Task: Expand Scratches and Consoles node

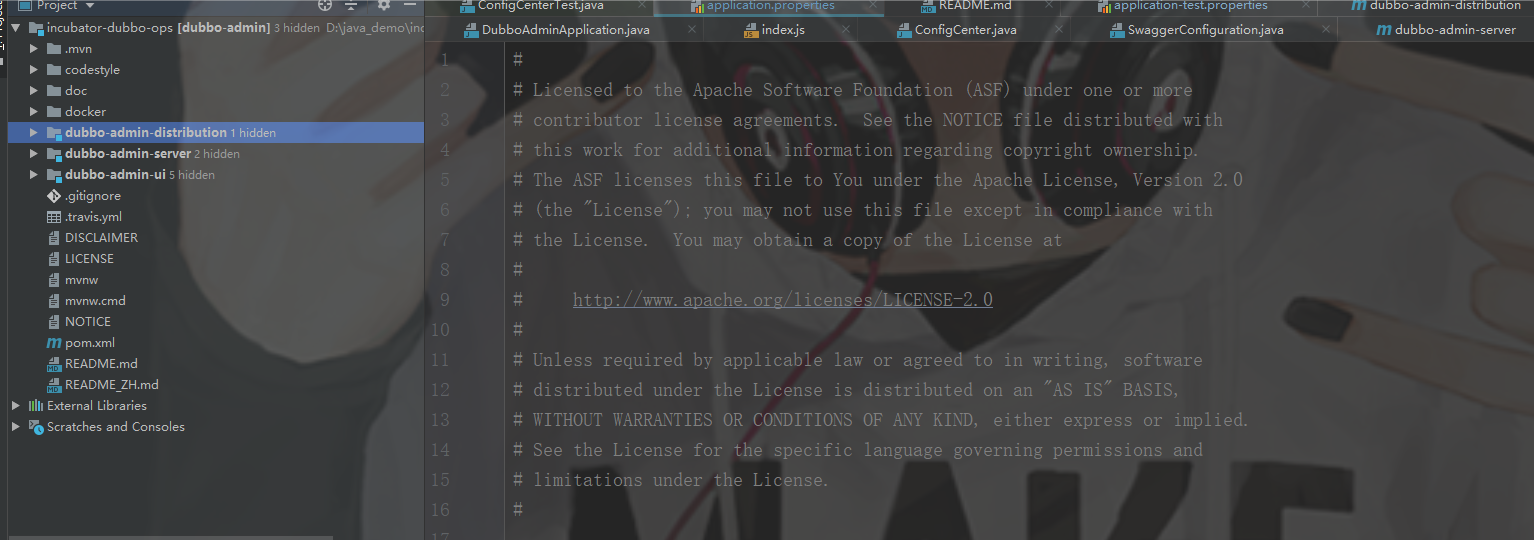Action: tap(16, 426)
